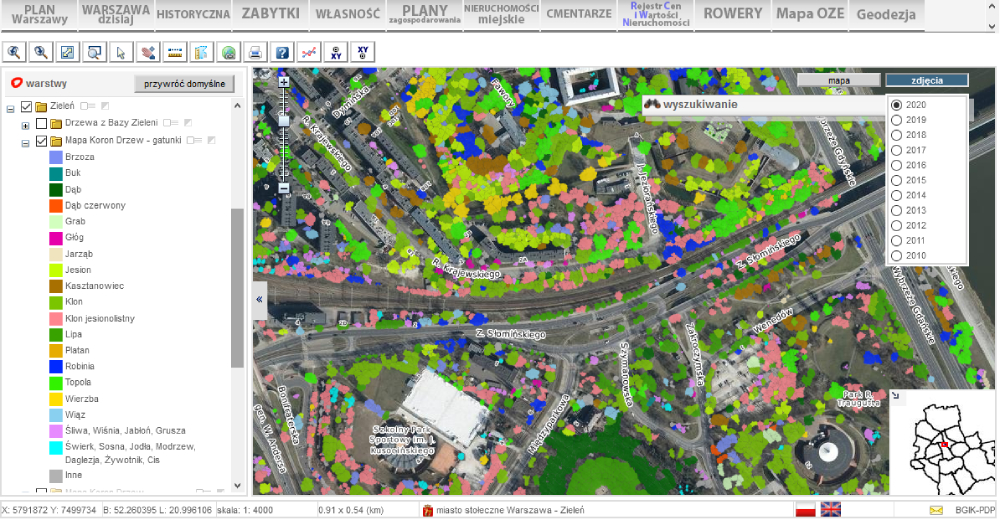Click slider icon beside Drzewa z Bazy Zieleni
1000x520 pixels.
pos(170,123)
